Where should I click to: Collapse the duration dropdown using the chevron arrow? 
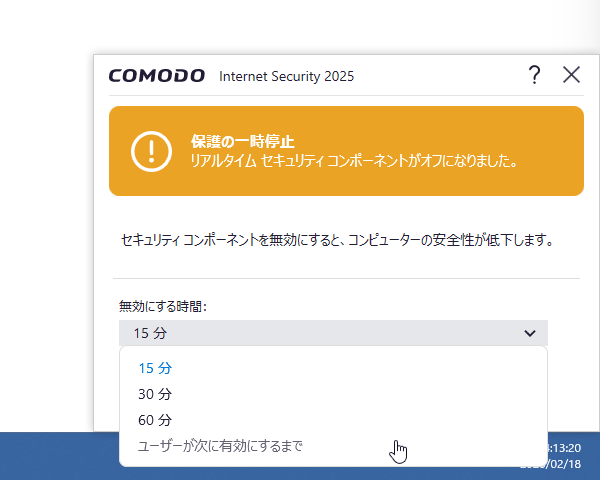530,333
